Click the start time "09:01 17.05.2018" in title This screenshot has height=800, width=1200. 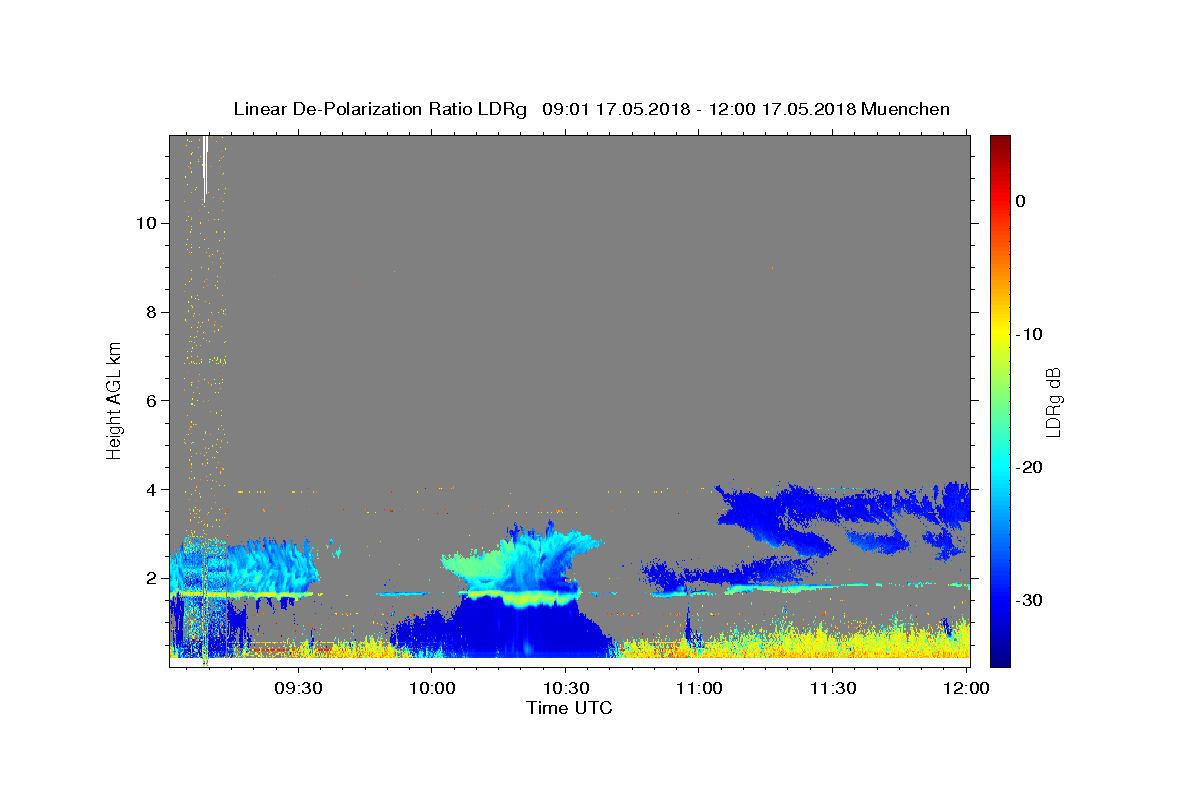pos(616,109)
